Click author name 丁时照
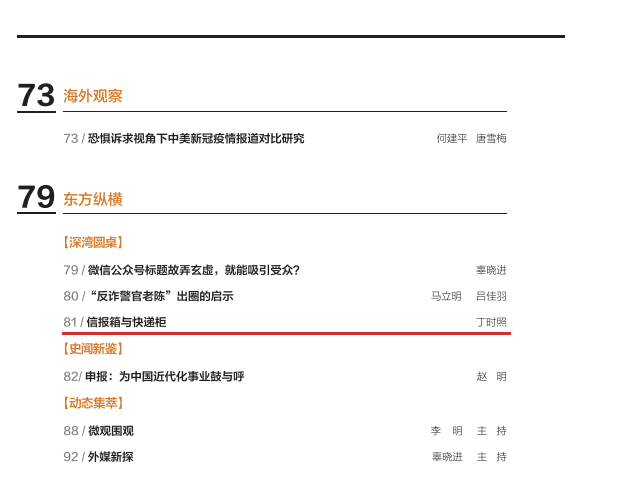The height and width of the screenshot is (500, 629). (x=491, y=322)
